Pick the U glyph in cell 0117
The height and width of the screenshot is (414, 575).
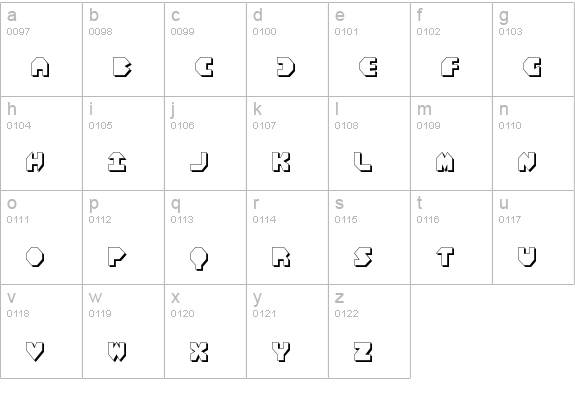click(527, 257)
